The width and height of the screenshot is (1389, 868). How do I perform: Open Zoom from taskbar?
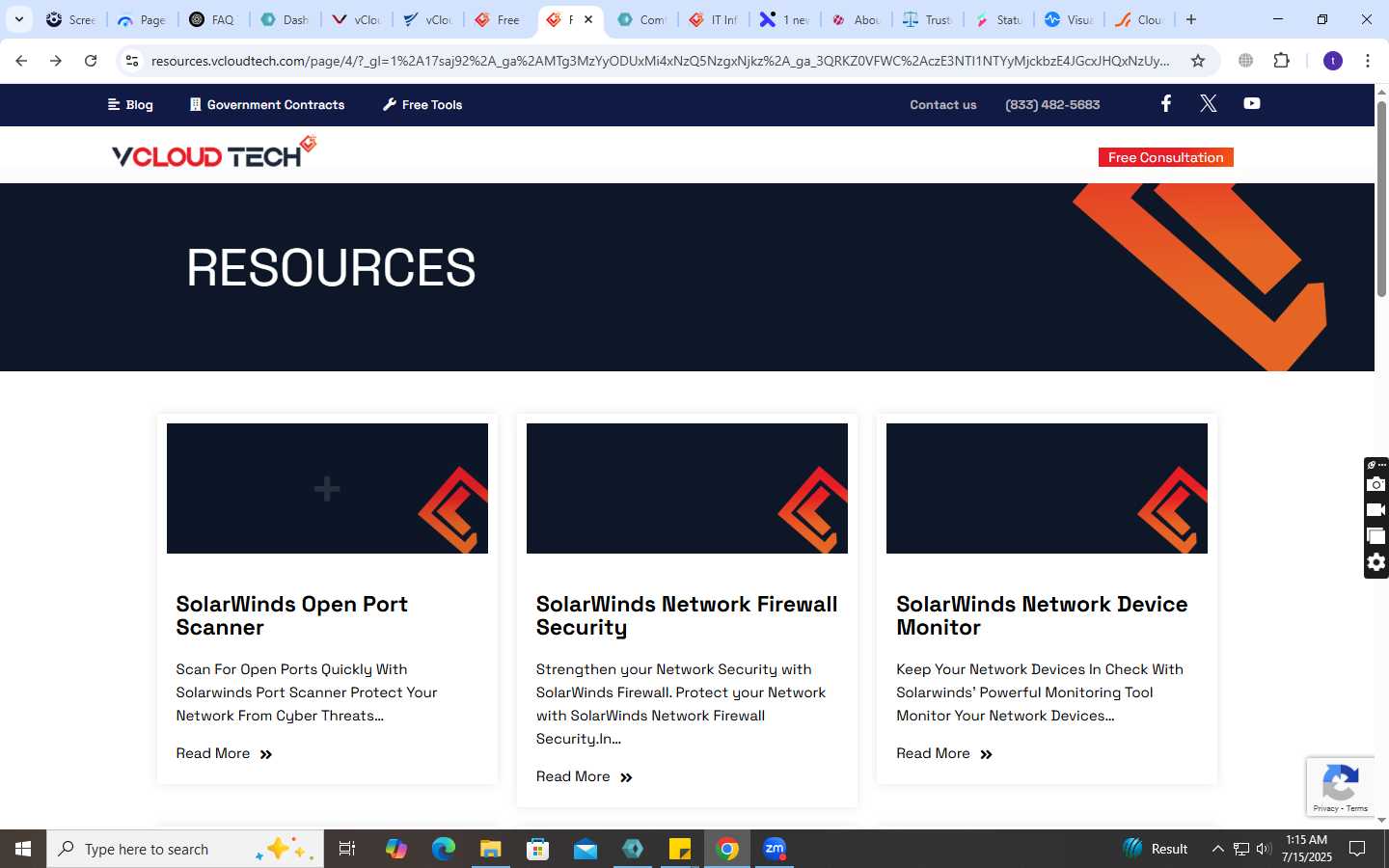click(x=775, y=849)
